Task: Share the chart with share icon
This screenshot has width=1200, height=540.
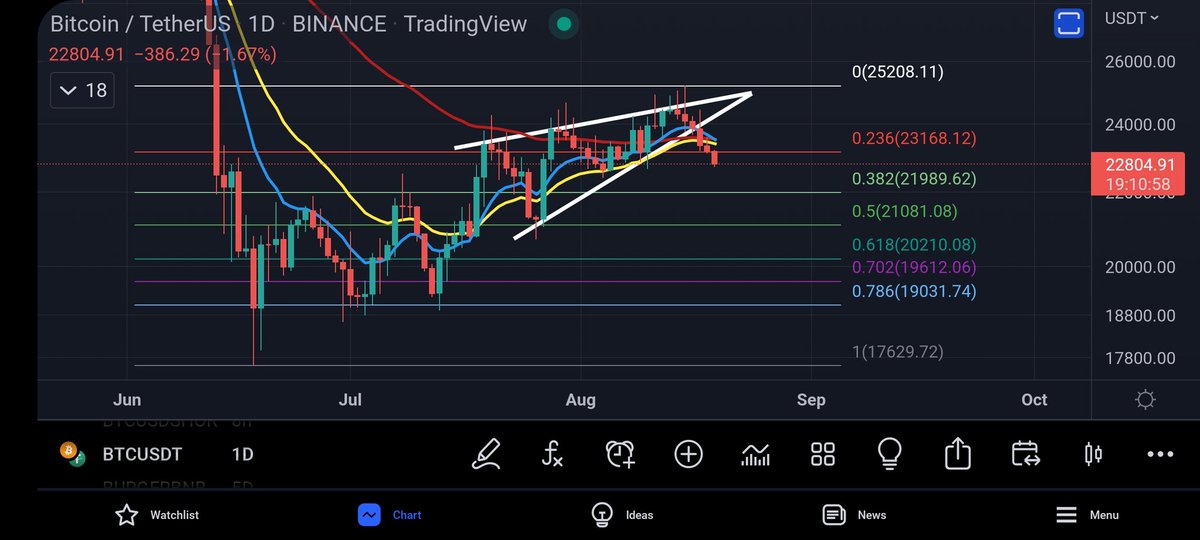Action: point(958,454)
